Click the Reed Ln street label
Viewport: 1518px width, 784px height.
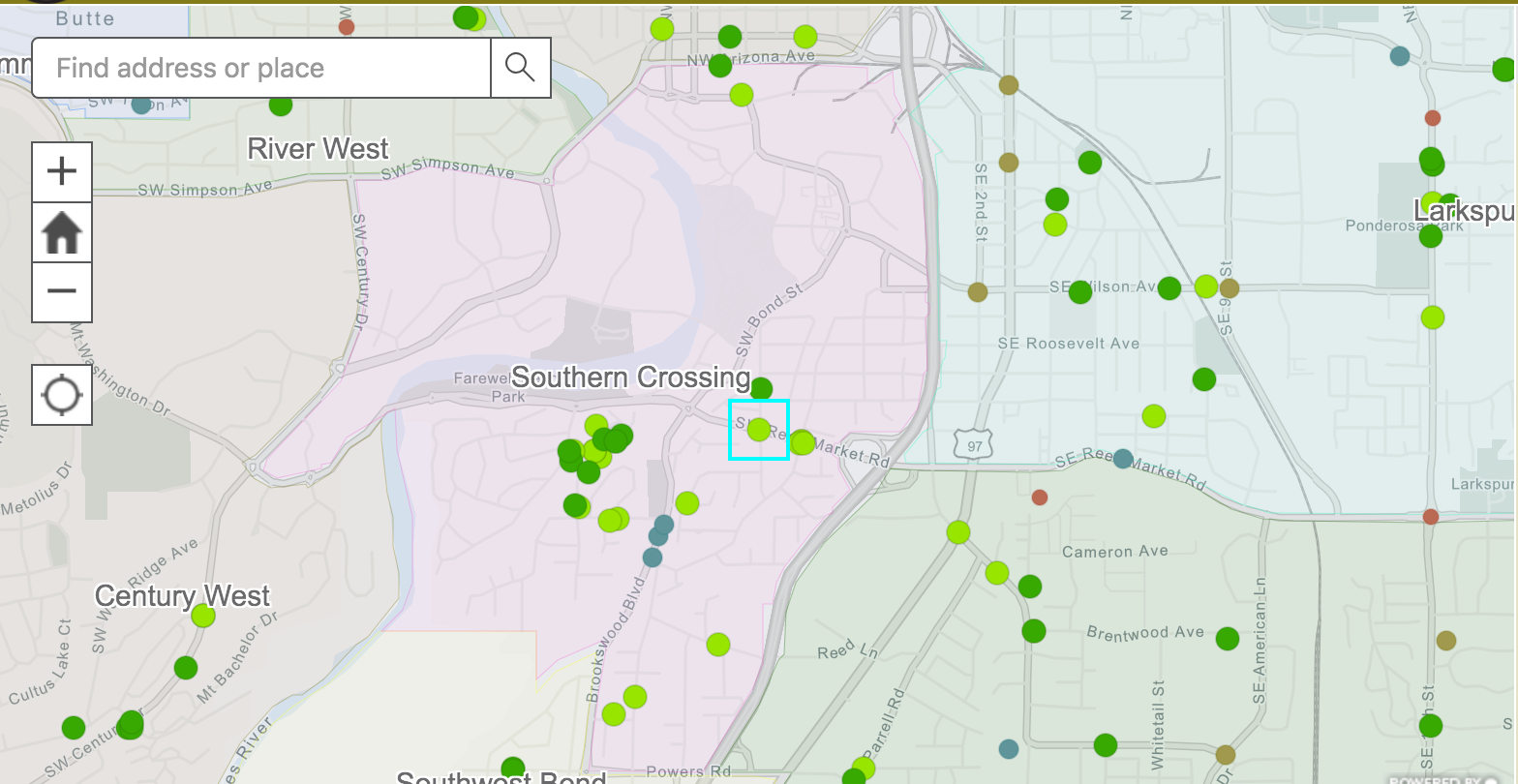tap(848, 649)
